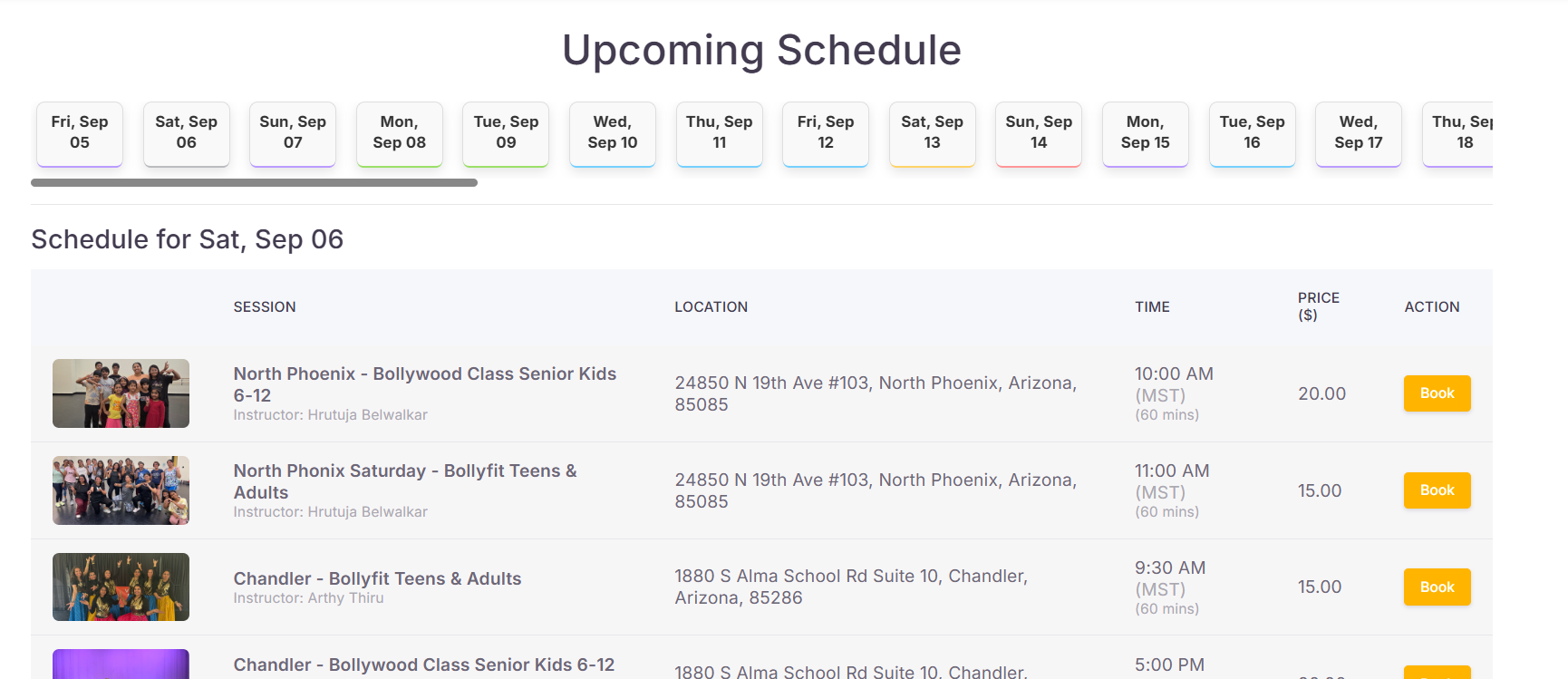Click the horizontal date strip scrollbar
The height and width of the screenshot is (679, 1568).
[254, 183]
